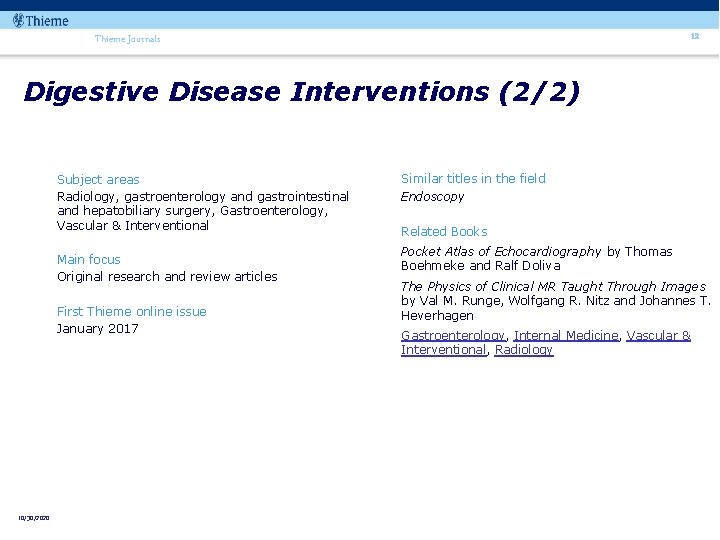The width and height of the screenshot is (720, 540).
Task: Follow the Vascular & Interventional link
Action: tap(546, 343)
